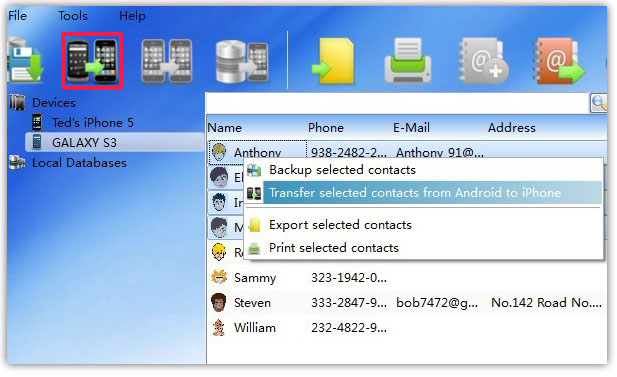The width and height of the screenshot is (617, 377).
Task: Select the William contact name
Action: (x=255, y=328)
